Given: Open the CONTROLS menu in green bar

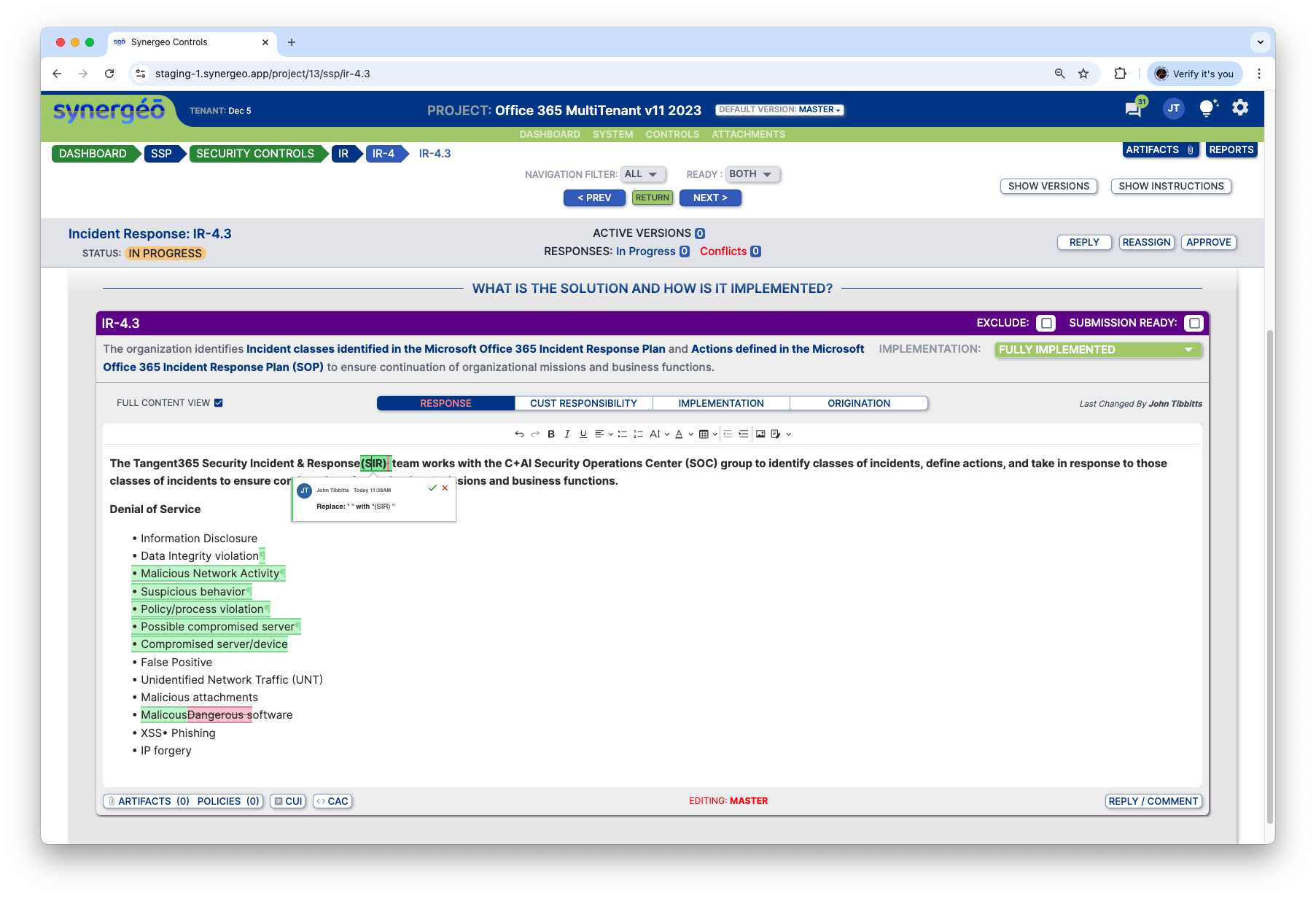Looking at the screenshot, I should point(672,134).
